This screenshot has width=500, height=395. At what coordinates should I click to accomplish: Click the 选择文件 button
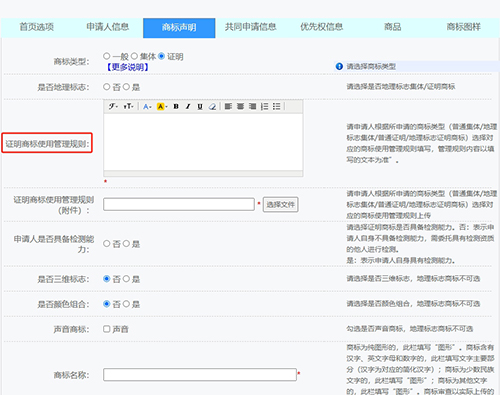[280, 204]
